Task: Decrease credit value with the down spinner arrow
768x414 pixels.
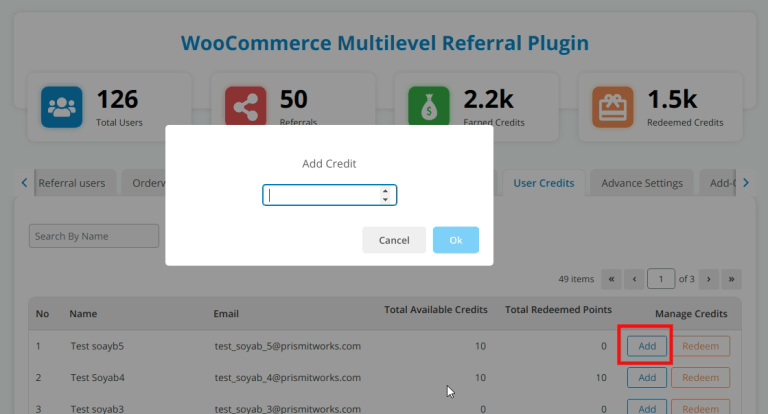Action: pyautogui.click(x=385, y=199)
